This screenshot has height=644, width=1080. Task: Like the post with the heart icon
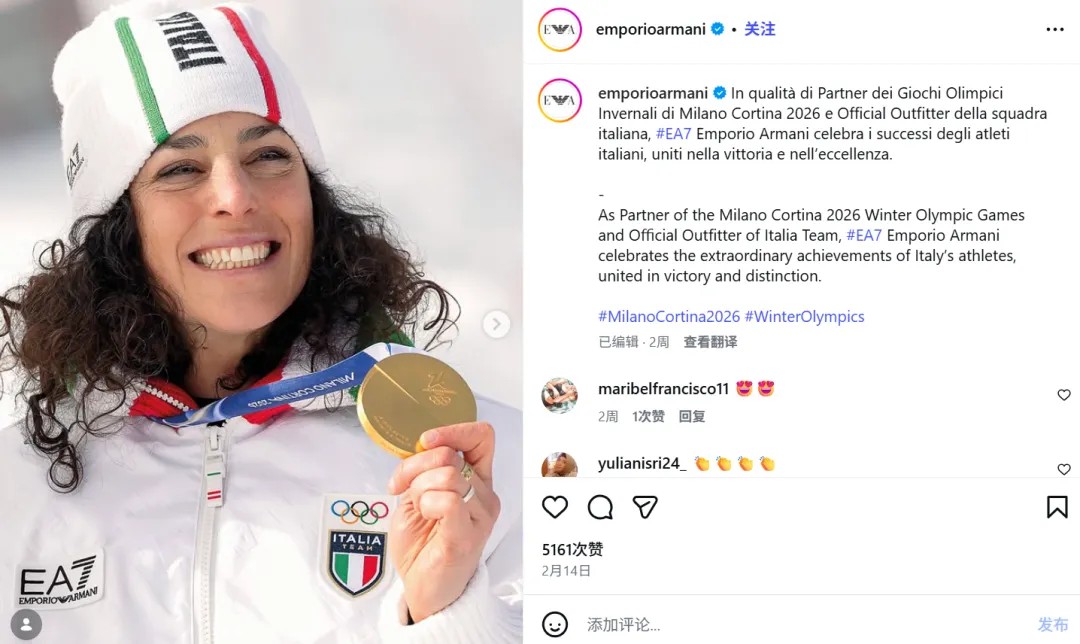554,507
